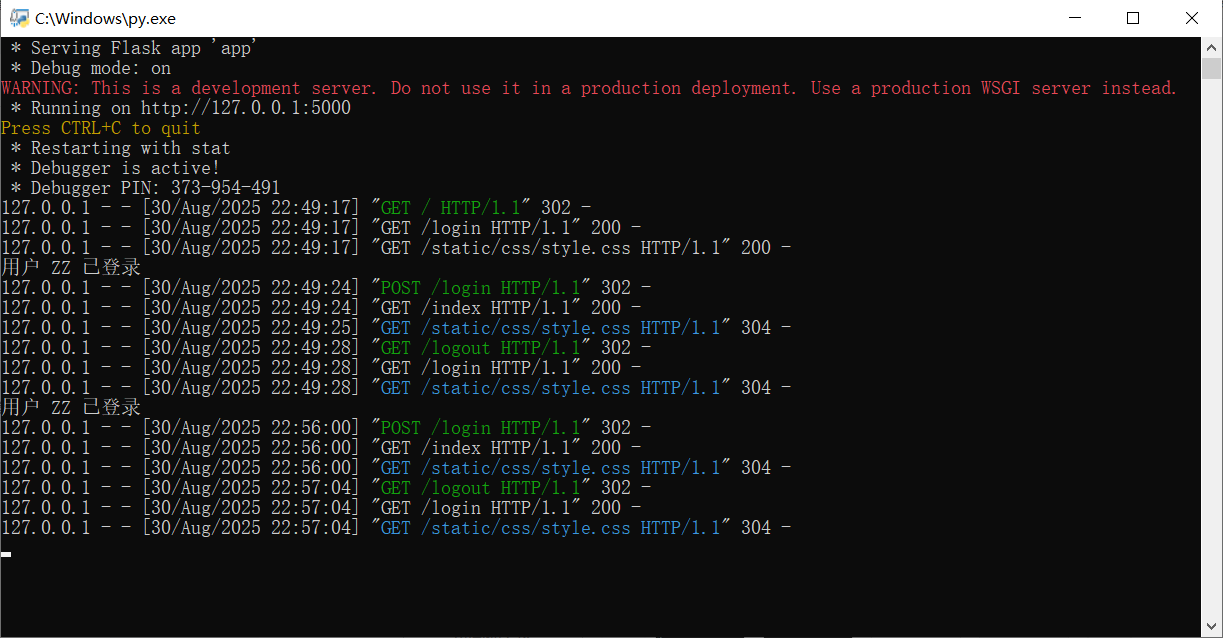Image resolution: width=1223 pixels, height=638 pixels.
Task: Click the 22:49:28 GET /logout log line
Action: 326,348
